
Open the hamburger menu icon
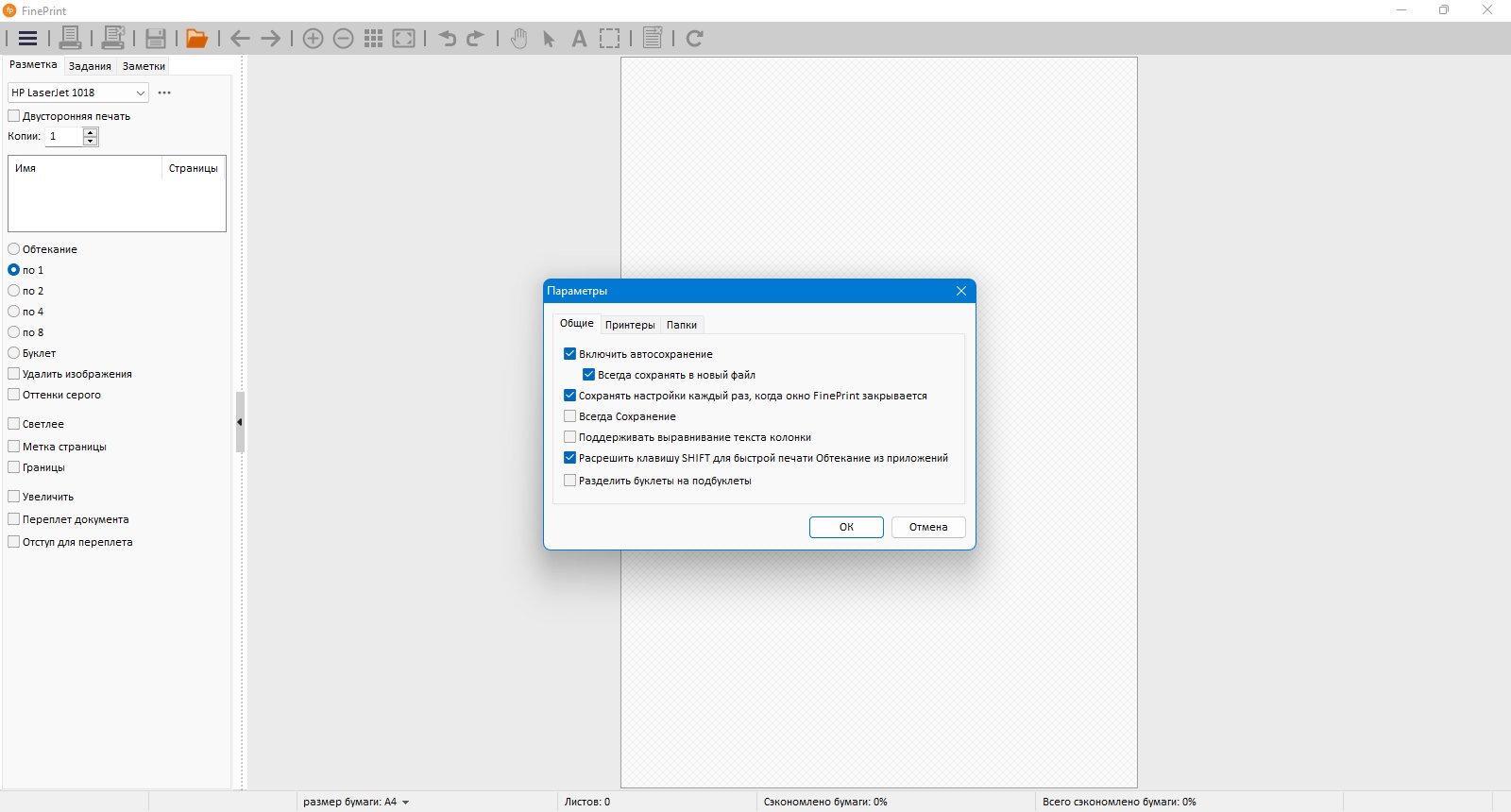tap(27, 39)
